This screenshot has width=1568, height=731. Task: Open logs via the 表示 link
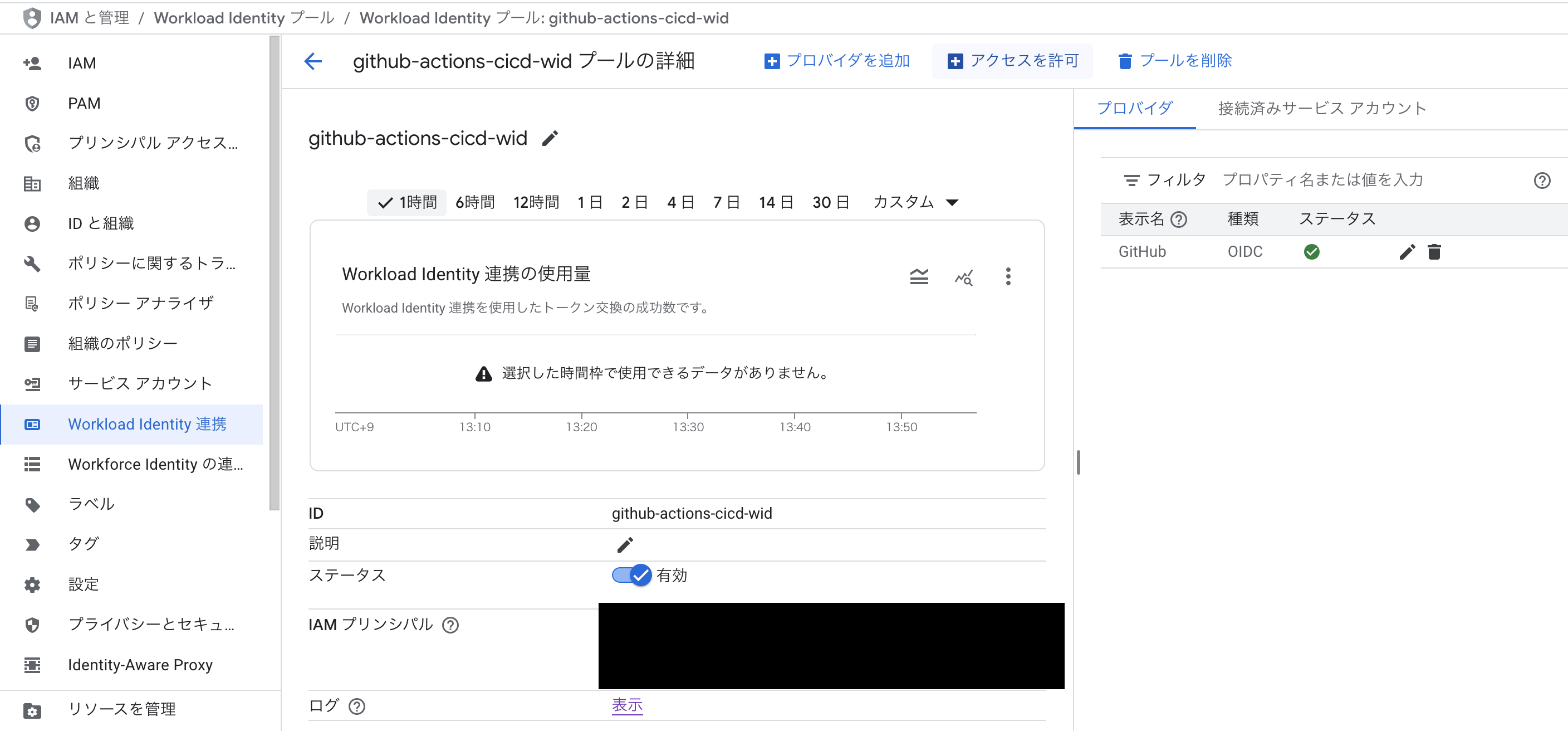coord(627,705)
